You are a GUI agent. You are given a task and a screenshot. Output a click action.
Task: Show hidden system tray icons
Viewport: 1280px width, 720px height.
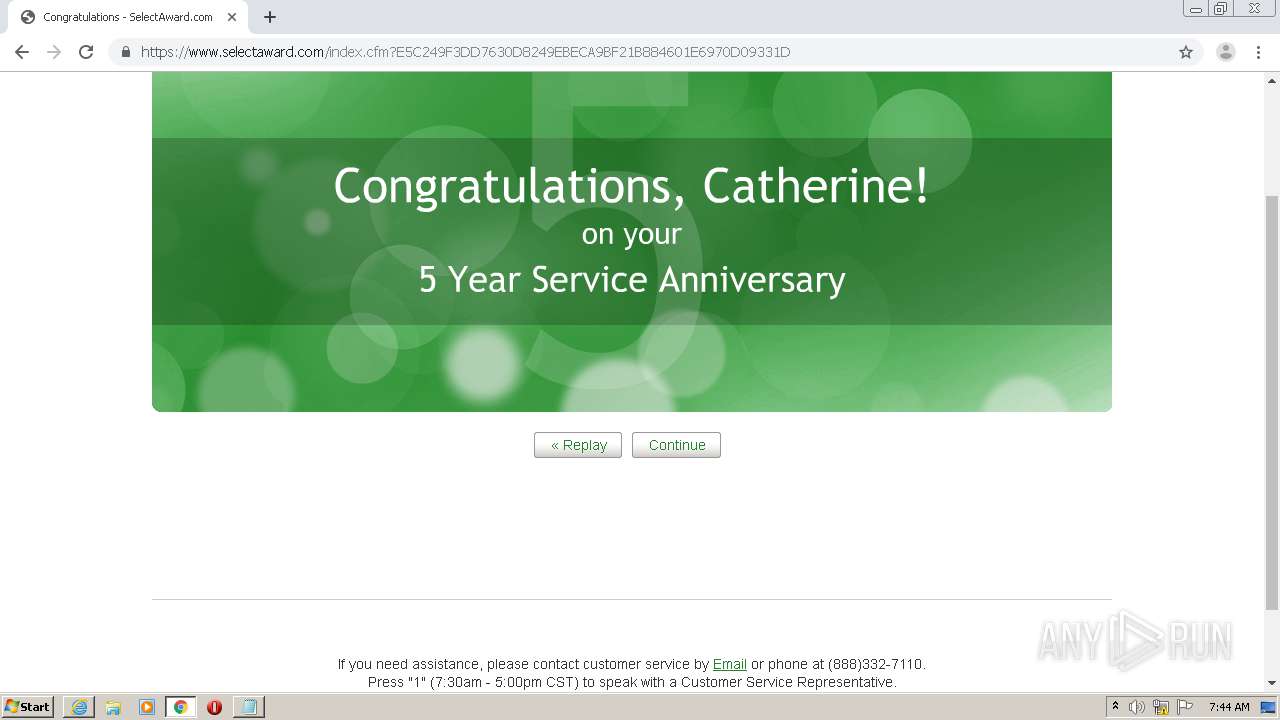[x=1116, y=707]
